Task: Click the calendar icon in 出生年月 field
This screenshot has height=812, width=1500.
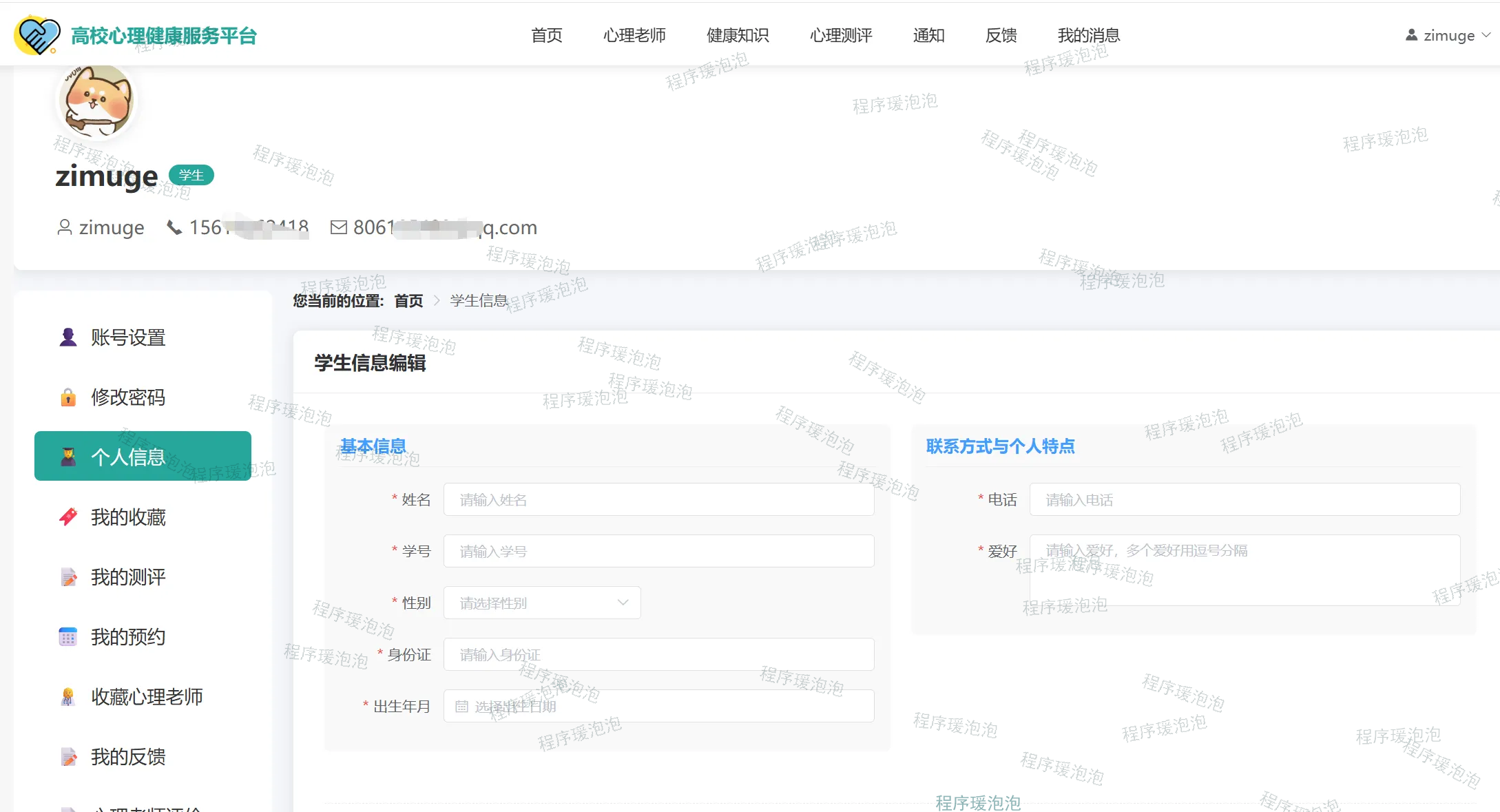Action: pyautogui.click(x=461, y=707)
